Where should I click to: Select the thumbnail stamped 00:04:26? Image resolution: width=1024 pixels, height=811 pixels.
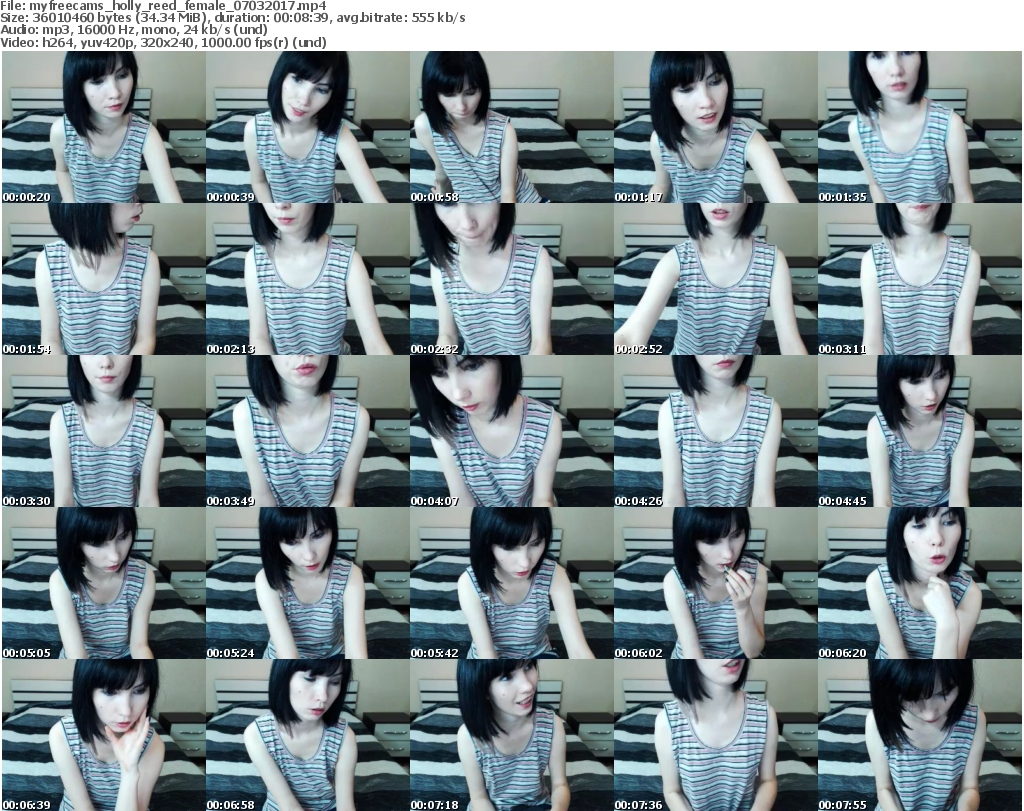click(x=716, y=431)
